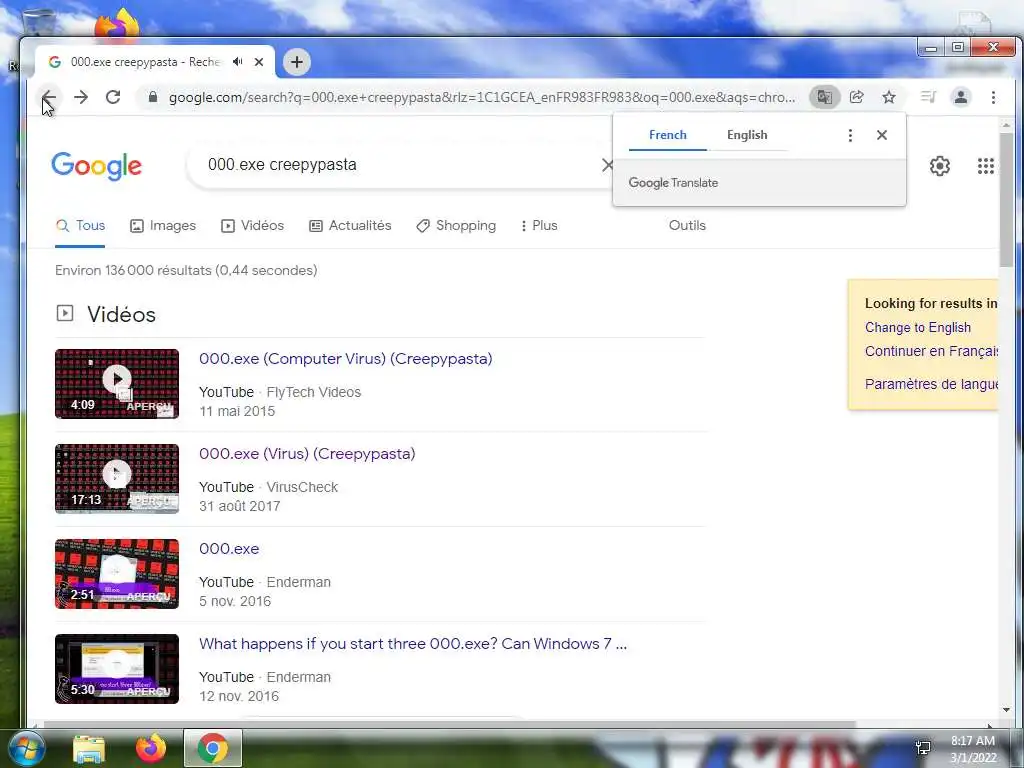Go to the Google logo homepage
The height and width of the screenshot is (768, 1024).
coord(97,166)
